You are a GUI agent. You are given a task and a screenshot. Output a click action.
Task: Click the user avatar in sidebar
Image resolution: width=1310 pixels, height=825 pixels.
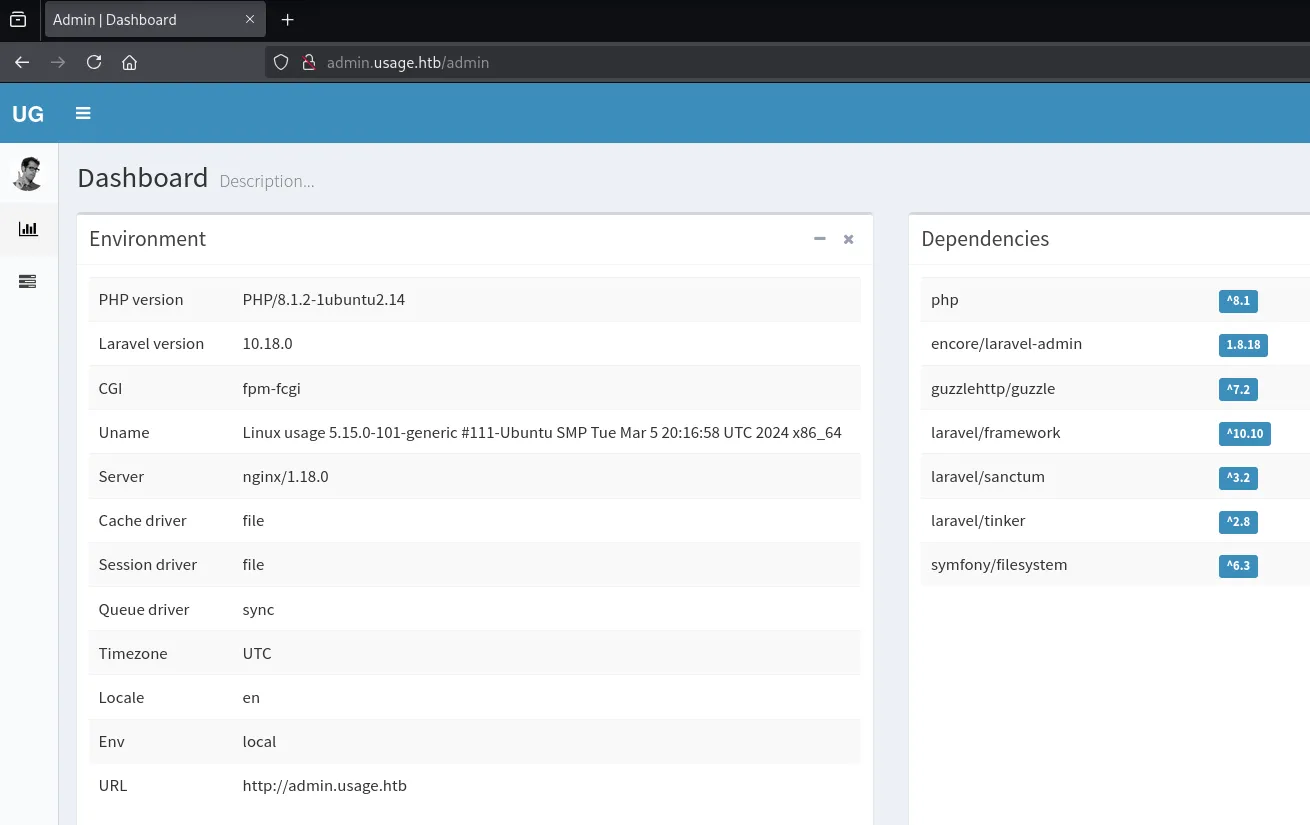28,173
